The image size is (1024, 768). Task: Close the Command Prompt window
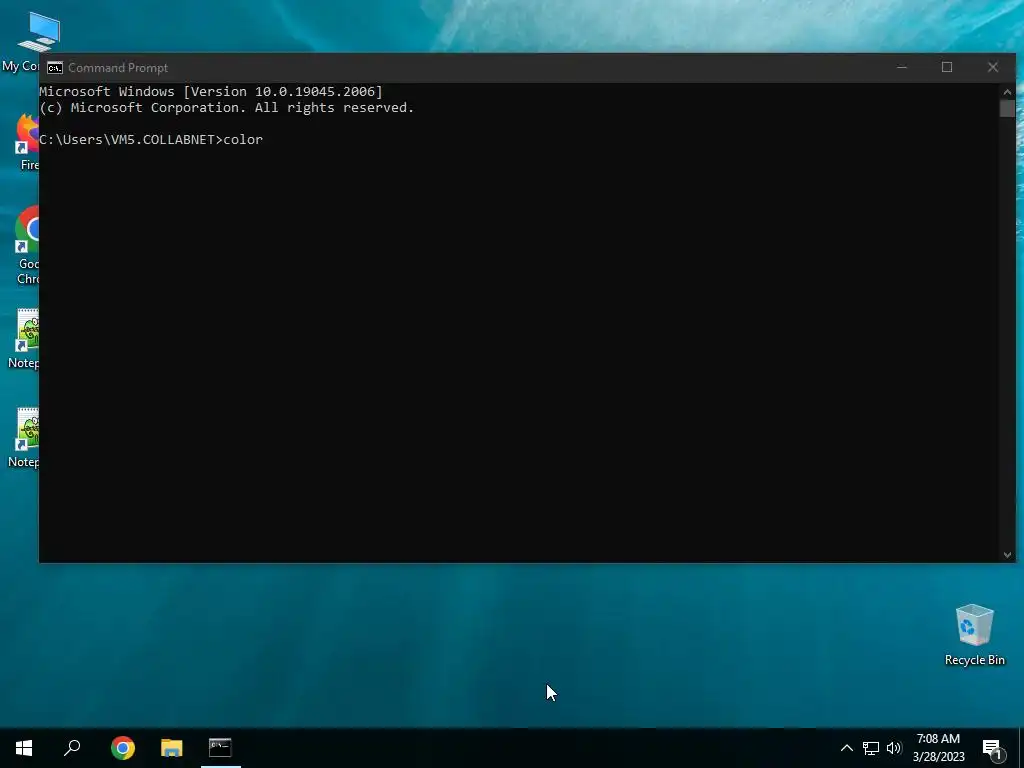993,67
